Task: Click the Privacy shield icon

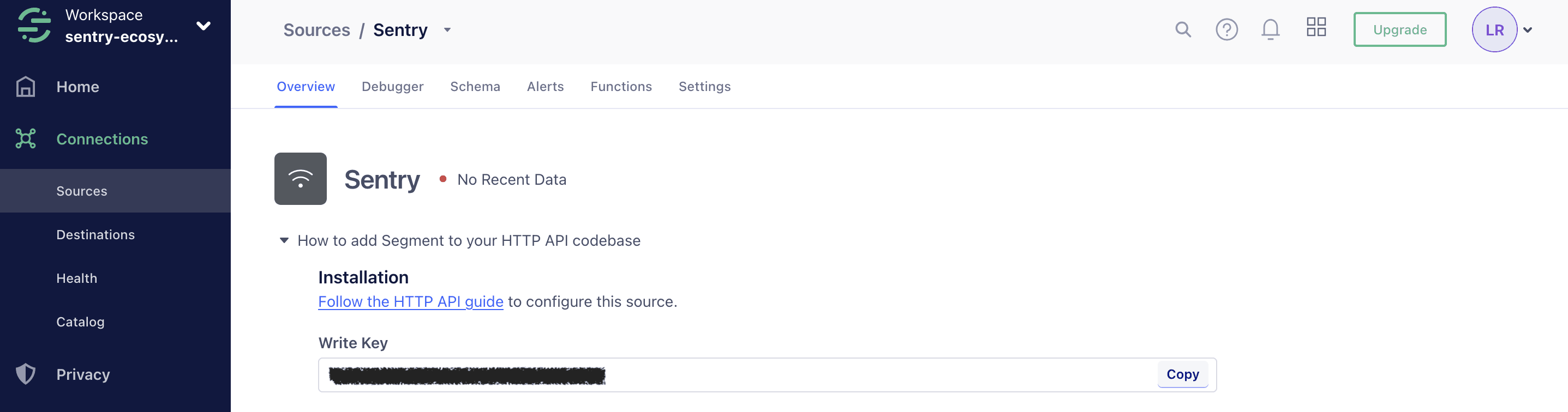Action: pos(26,374)
